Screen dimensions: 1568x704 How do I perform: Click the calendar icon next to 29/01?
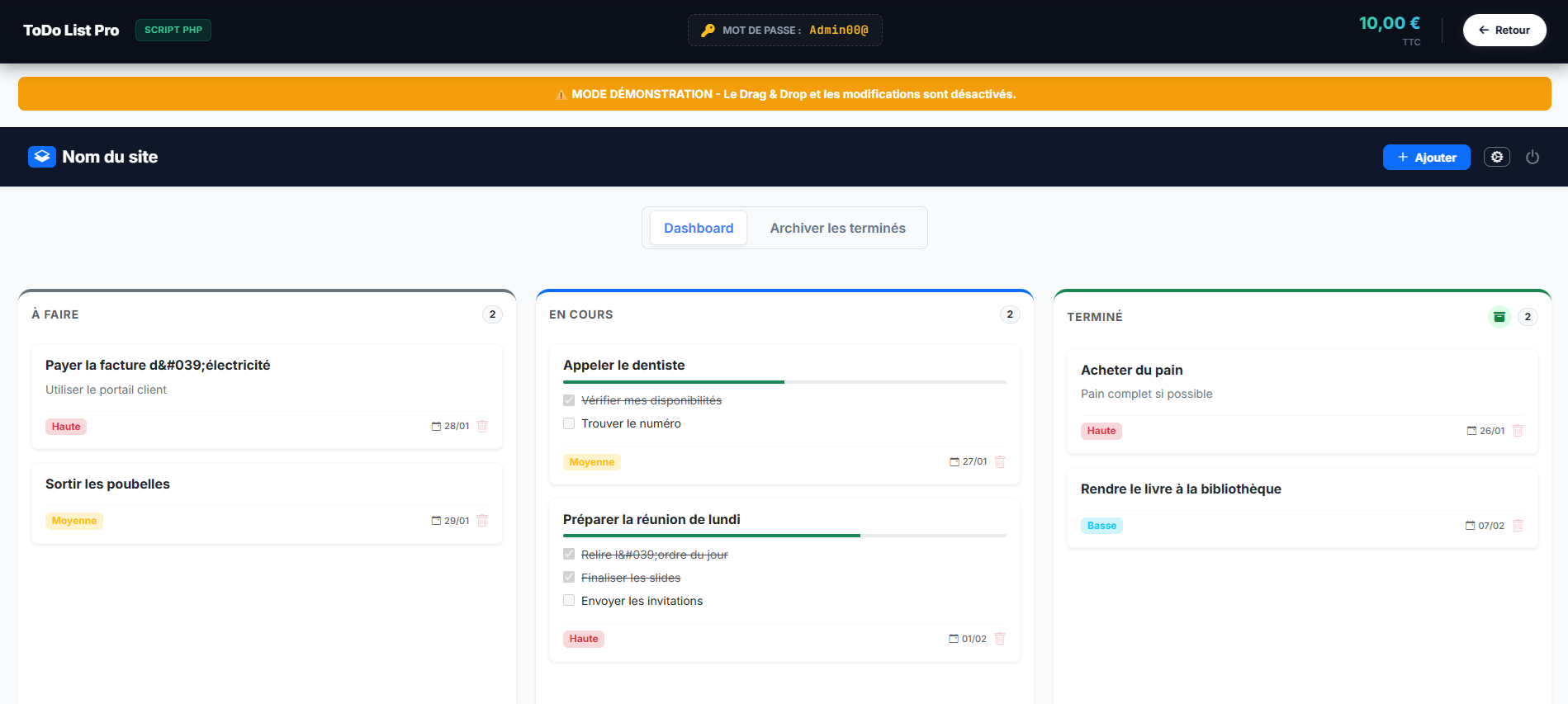tap(436, 521)
